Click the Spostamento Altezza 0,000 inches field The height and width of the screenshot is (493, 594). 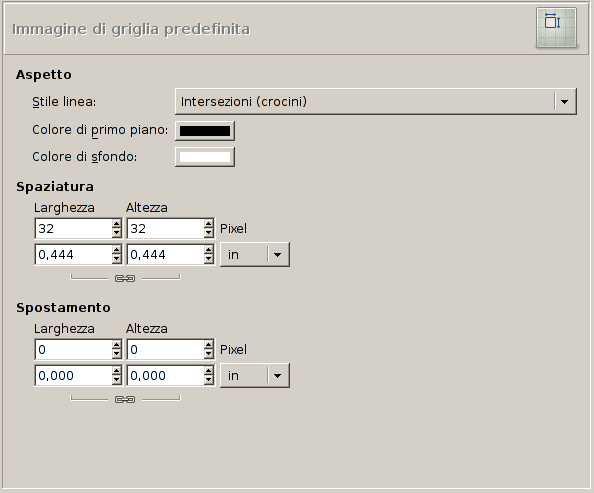coord(165,376)
